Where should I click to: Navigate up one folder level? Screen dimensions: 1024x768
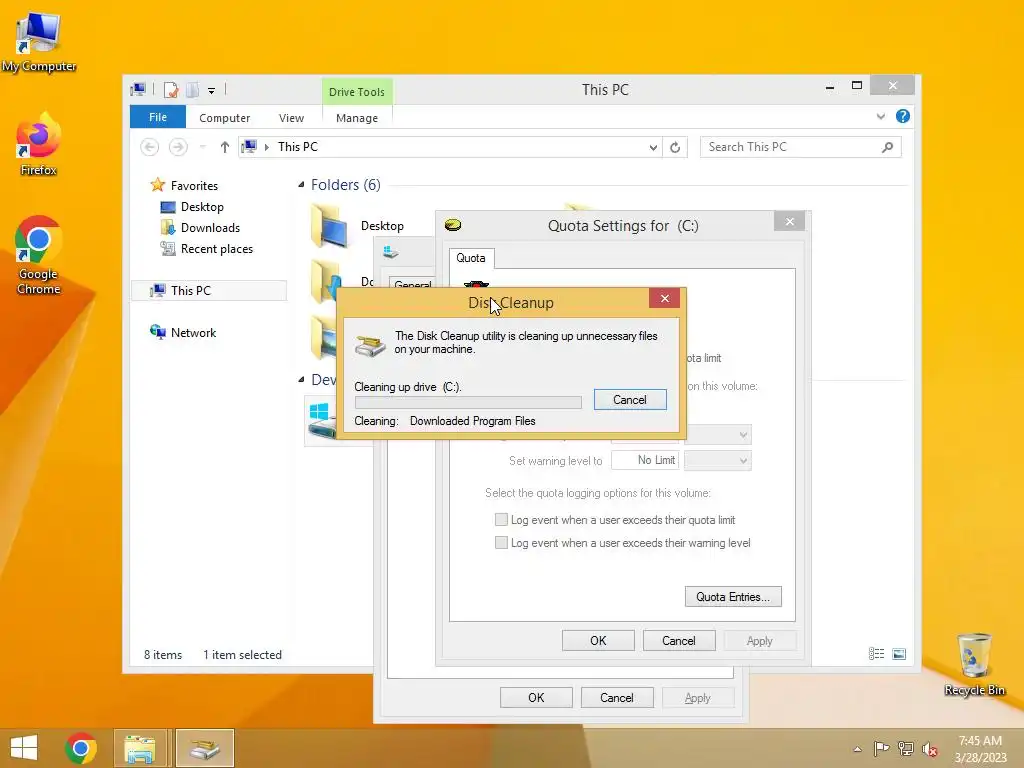[225, 147]
